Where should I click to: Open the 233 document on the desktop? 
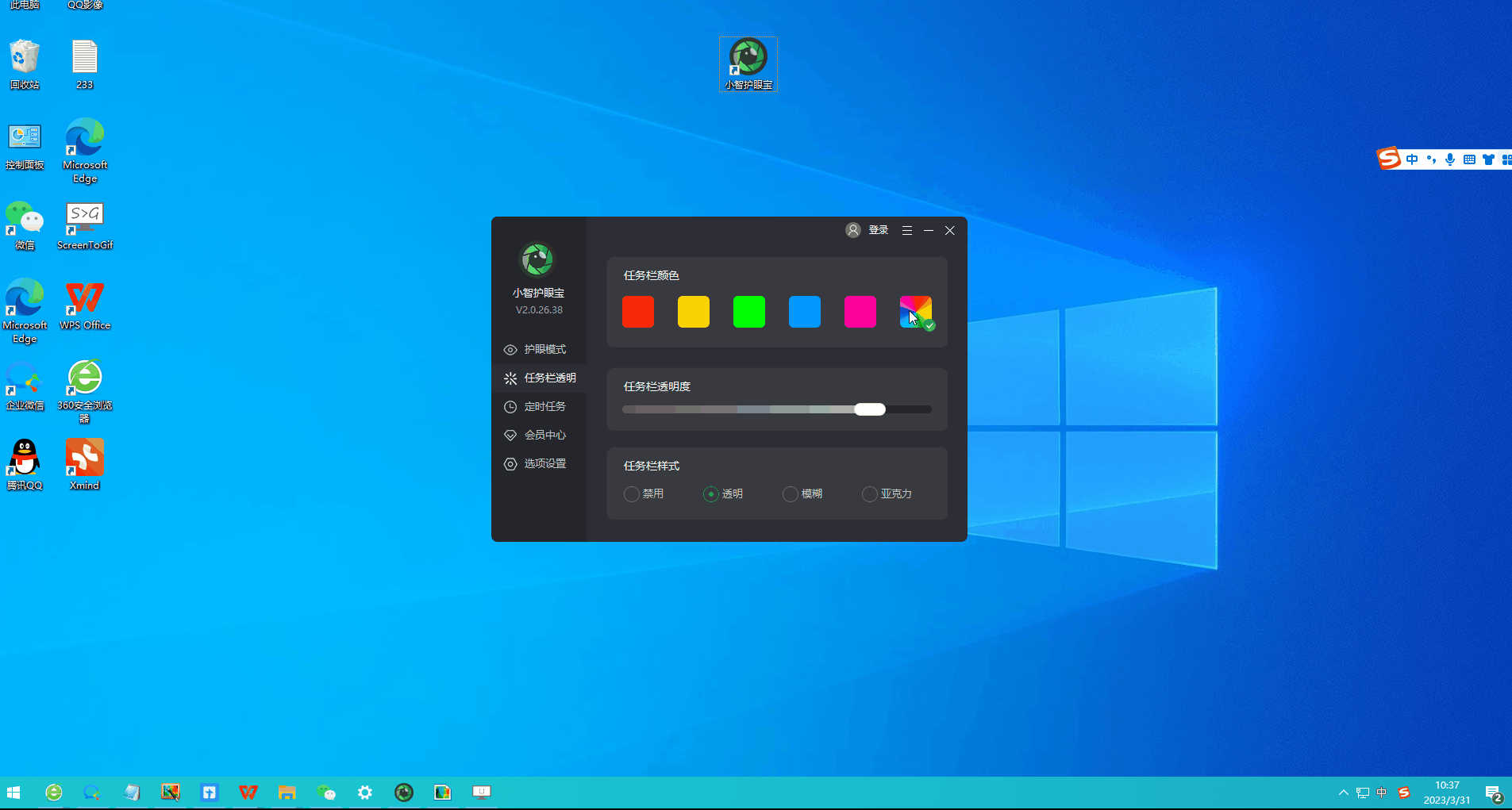click(85, 60)
